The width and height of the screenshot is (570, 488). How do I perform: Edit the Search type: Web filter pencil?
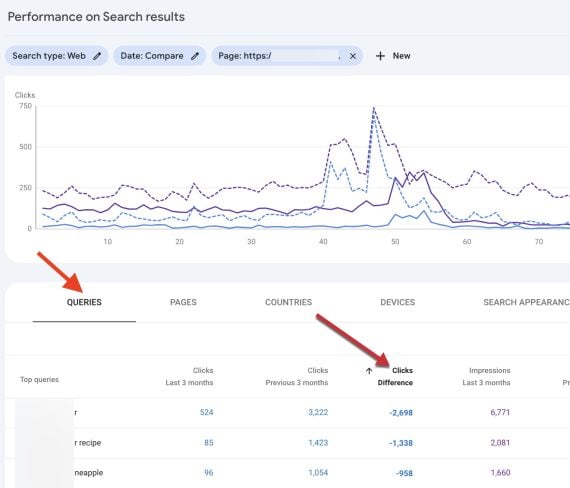click(97, 56)
